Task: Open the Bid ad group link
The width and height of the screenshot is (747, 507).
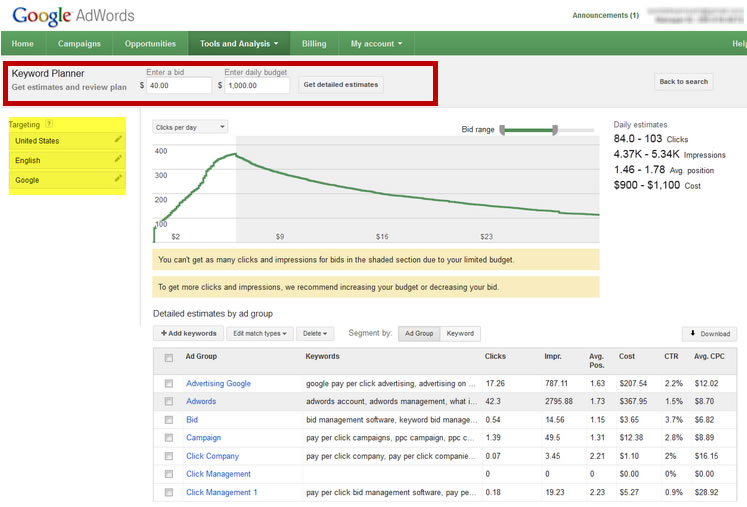Action: click(x=192, y=420)
